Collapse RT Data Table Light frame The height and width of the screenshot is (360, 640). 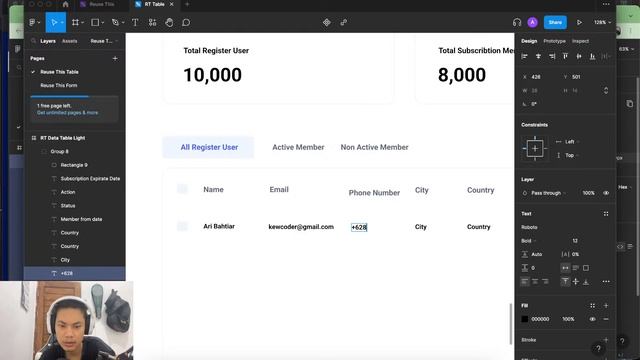coord(33,138)
